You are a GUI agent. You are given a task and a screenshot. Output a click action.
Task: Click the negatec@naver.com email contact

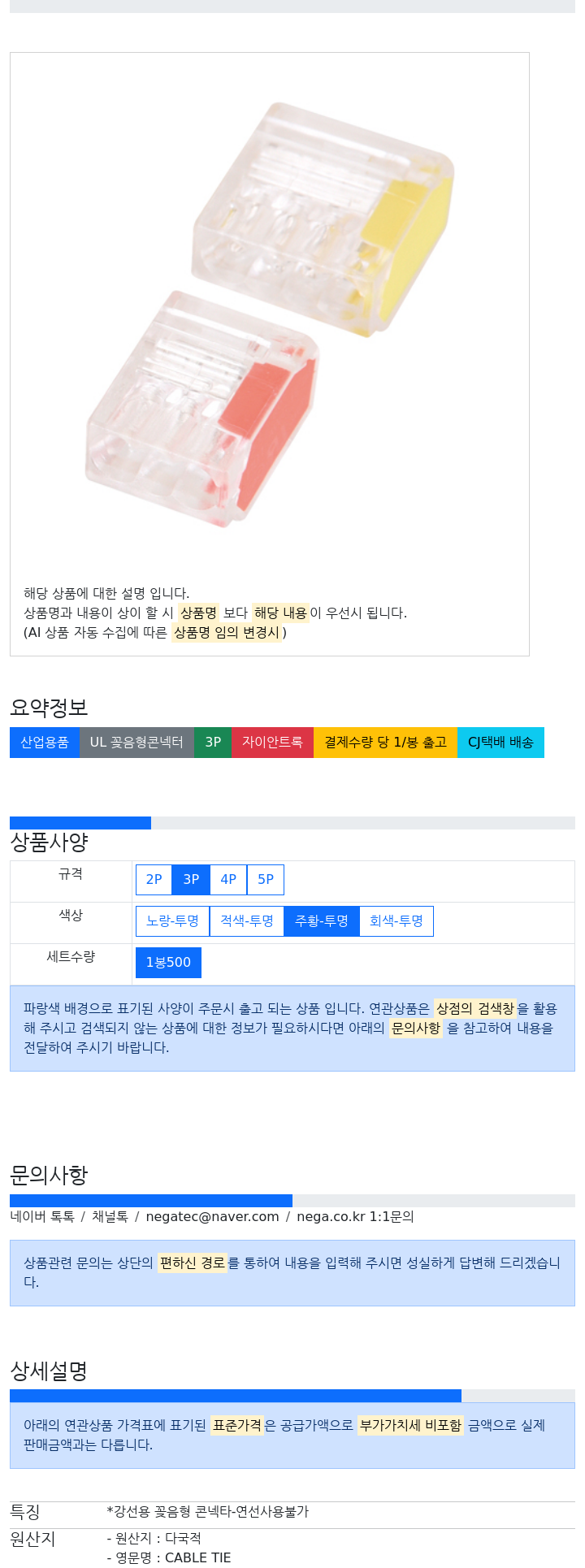click(212, 1217)
